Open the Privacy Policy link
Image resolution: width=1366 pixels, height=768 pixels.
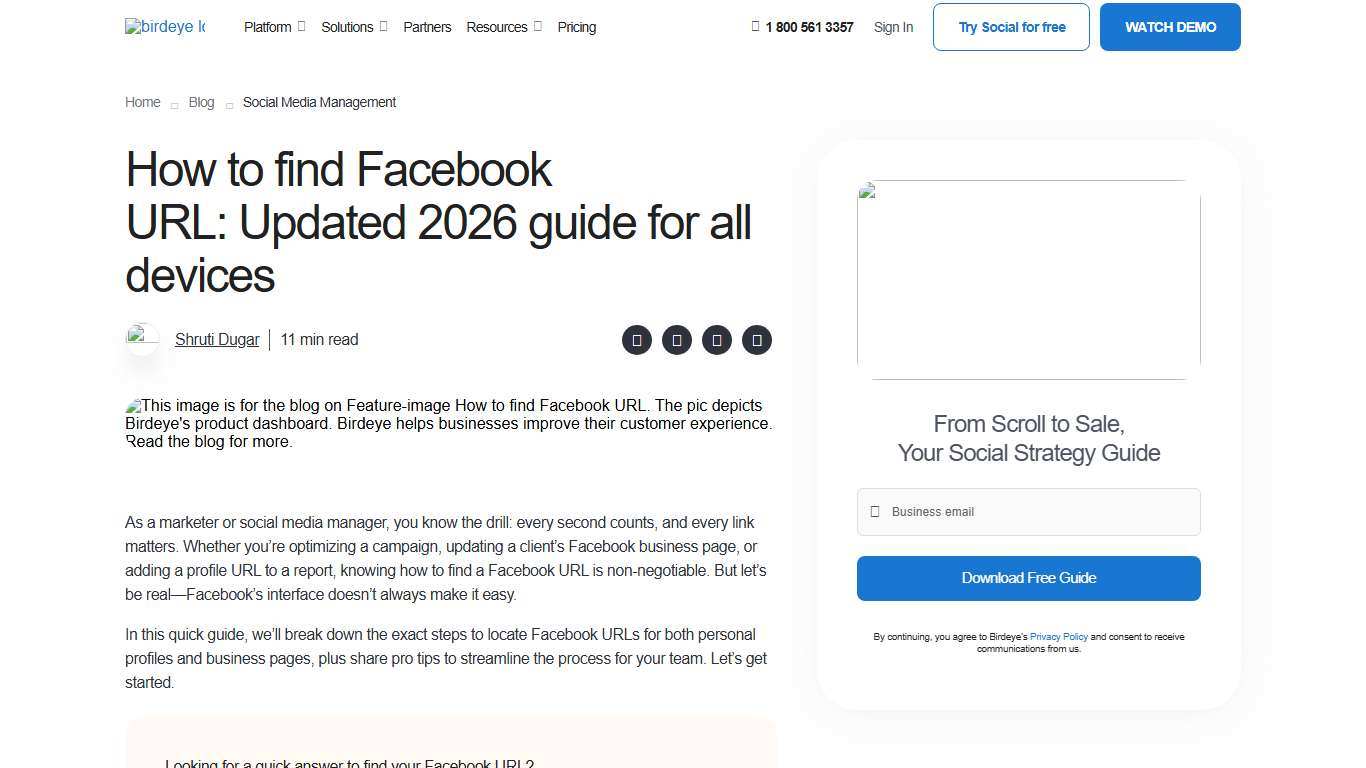tap(1058, 636)
